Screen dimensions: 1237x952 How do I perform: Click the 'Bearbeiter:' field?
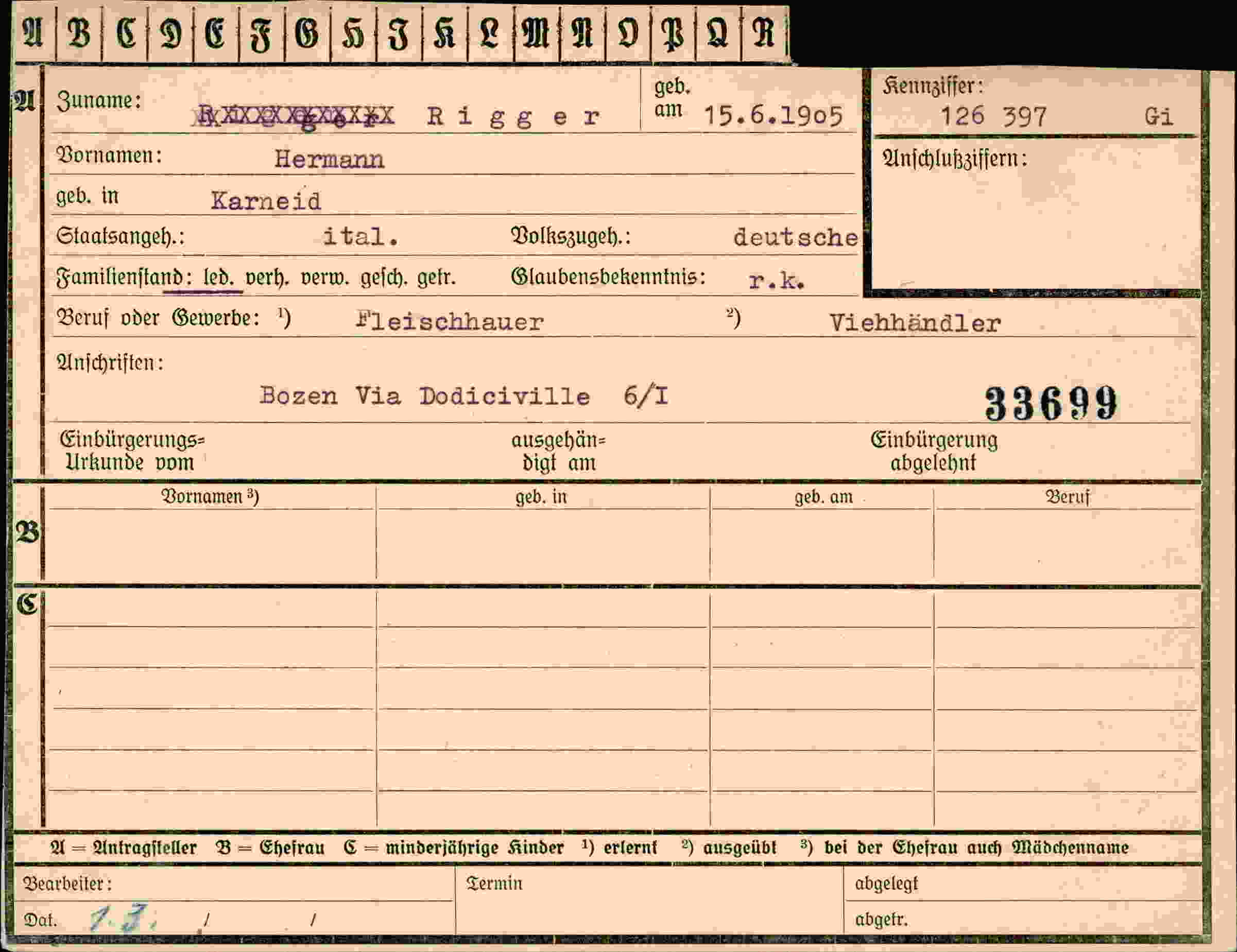coord(233,884)
